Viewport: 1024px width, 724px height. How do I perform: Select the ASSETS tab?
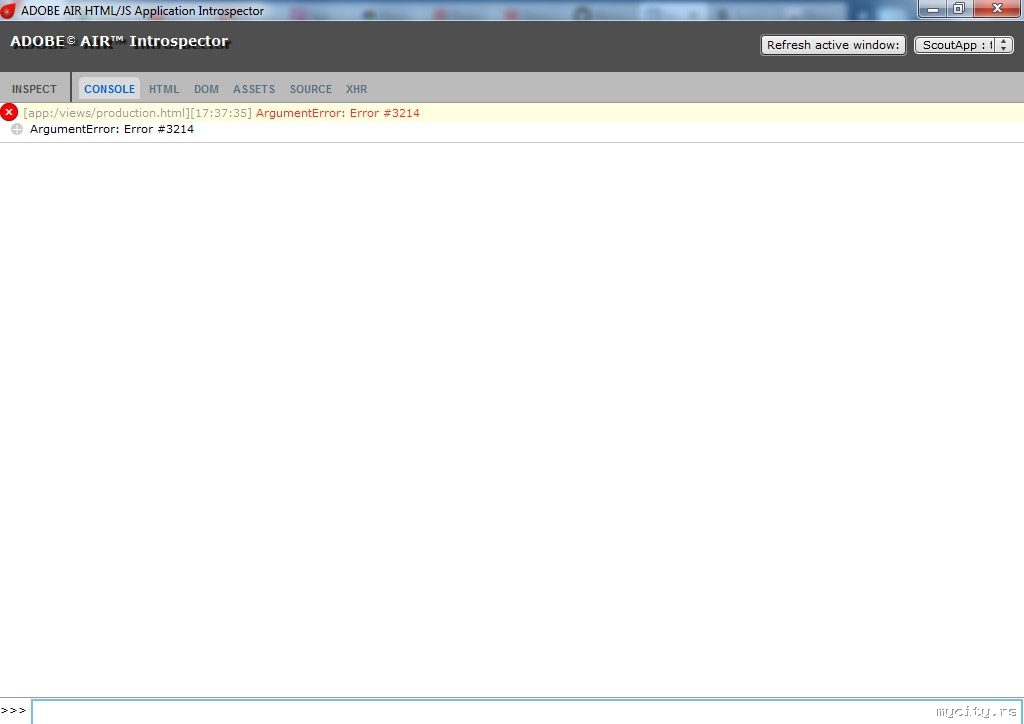tap(254, 89)
